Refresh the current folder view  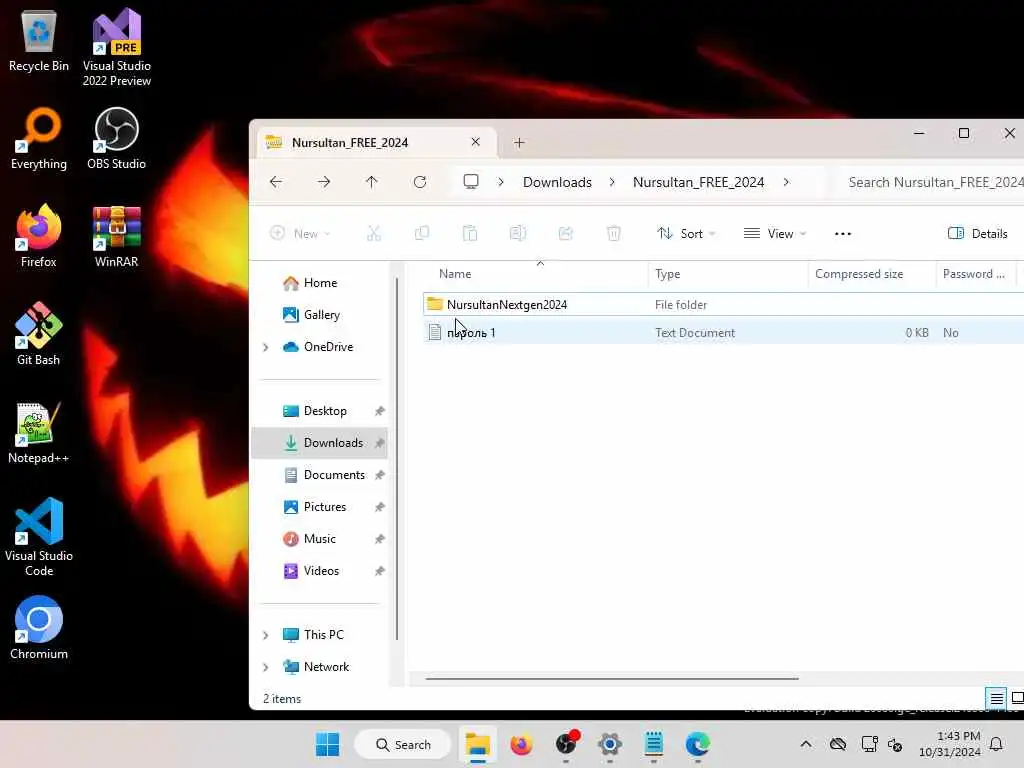(x=420, y=182)
